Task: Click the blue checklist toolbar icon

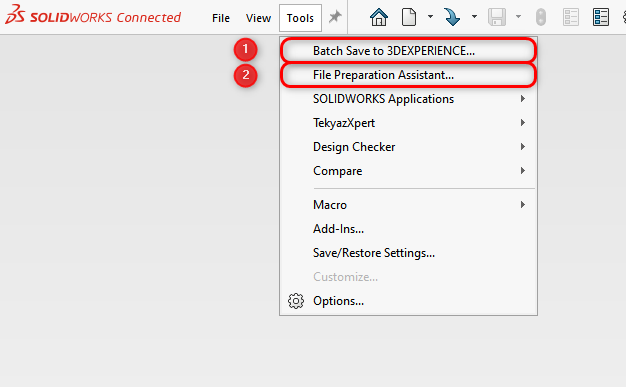Action: point(601,17)
